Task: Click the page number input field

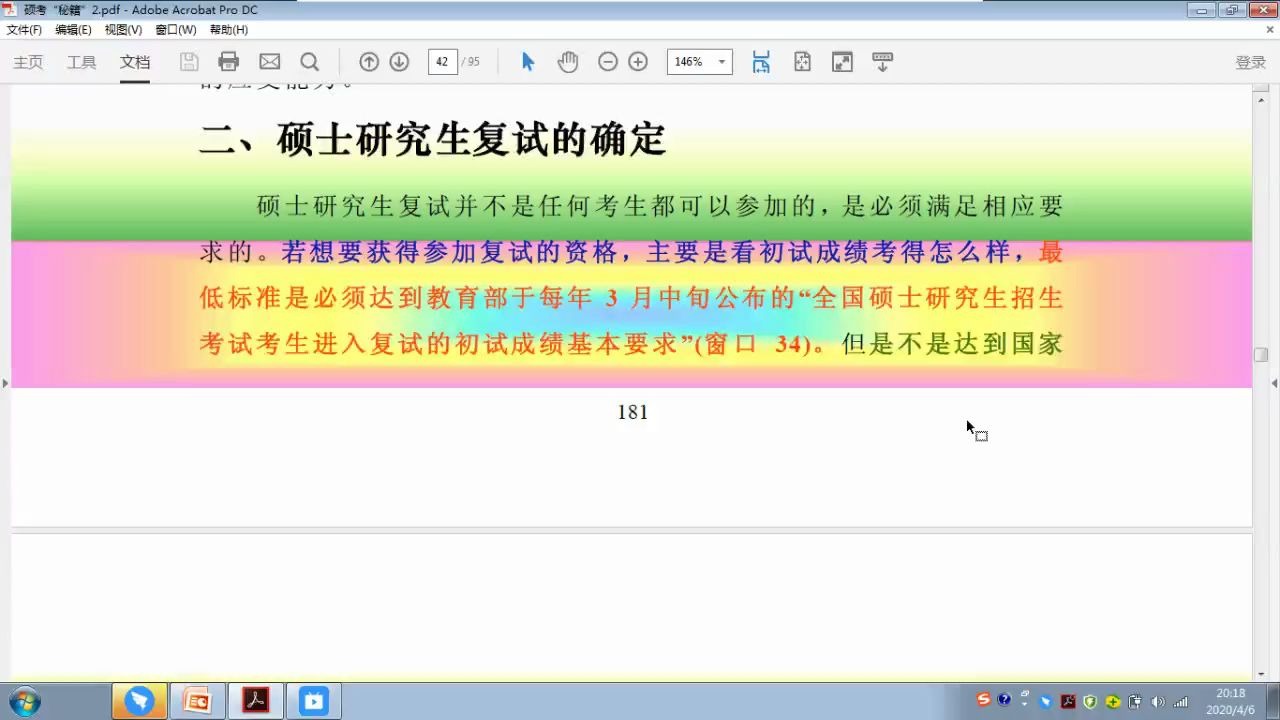Action: [x=442, y=61]
